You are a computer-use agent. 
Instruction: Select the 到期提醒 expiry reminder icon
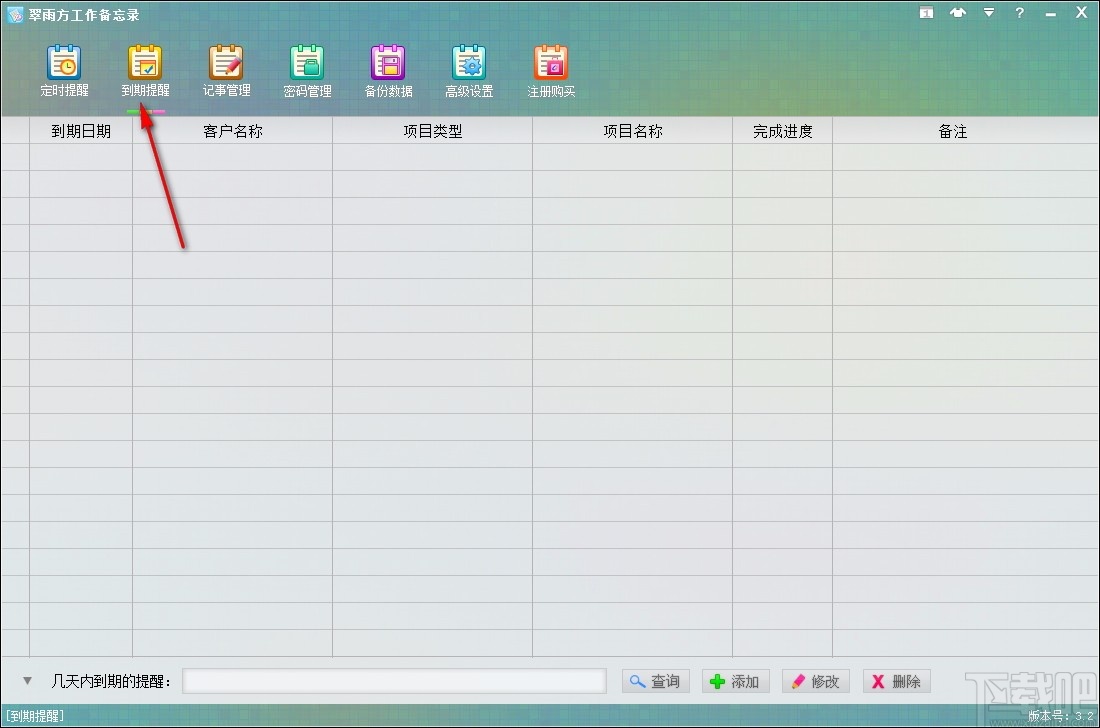(145, 71)
